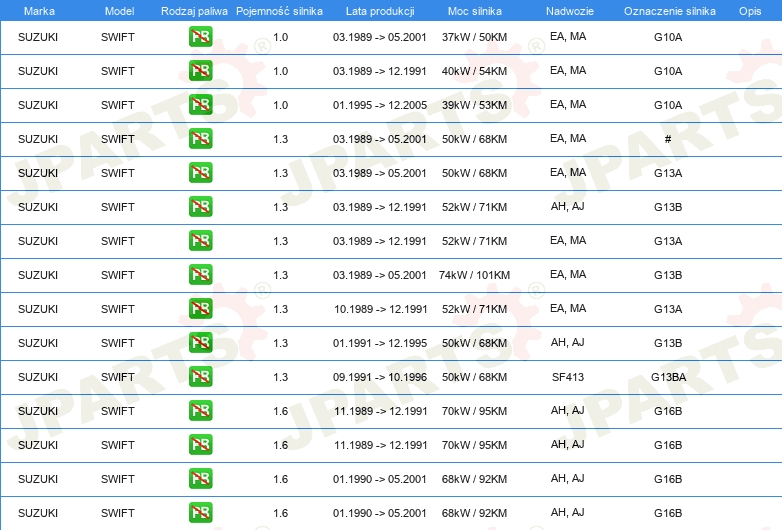Click the Model column header
Screen dimensions: 782x530
[x=119, y=11]
